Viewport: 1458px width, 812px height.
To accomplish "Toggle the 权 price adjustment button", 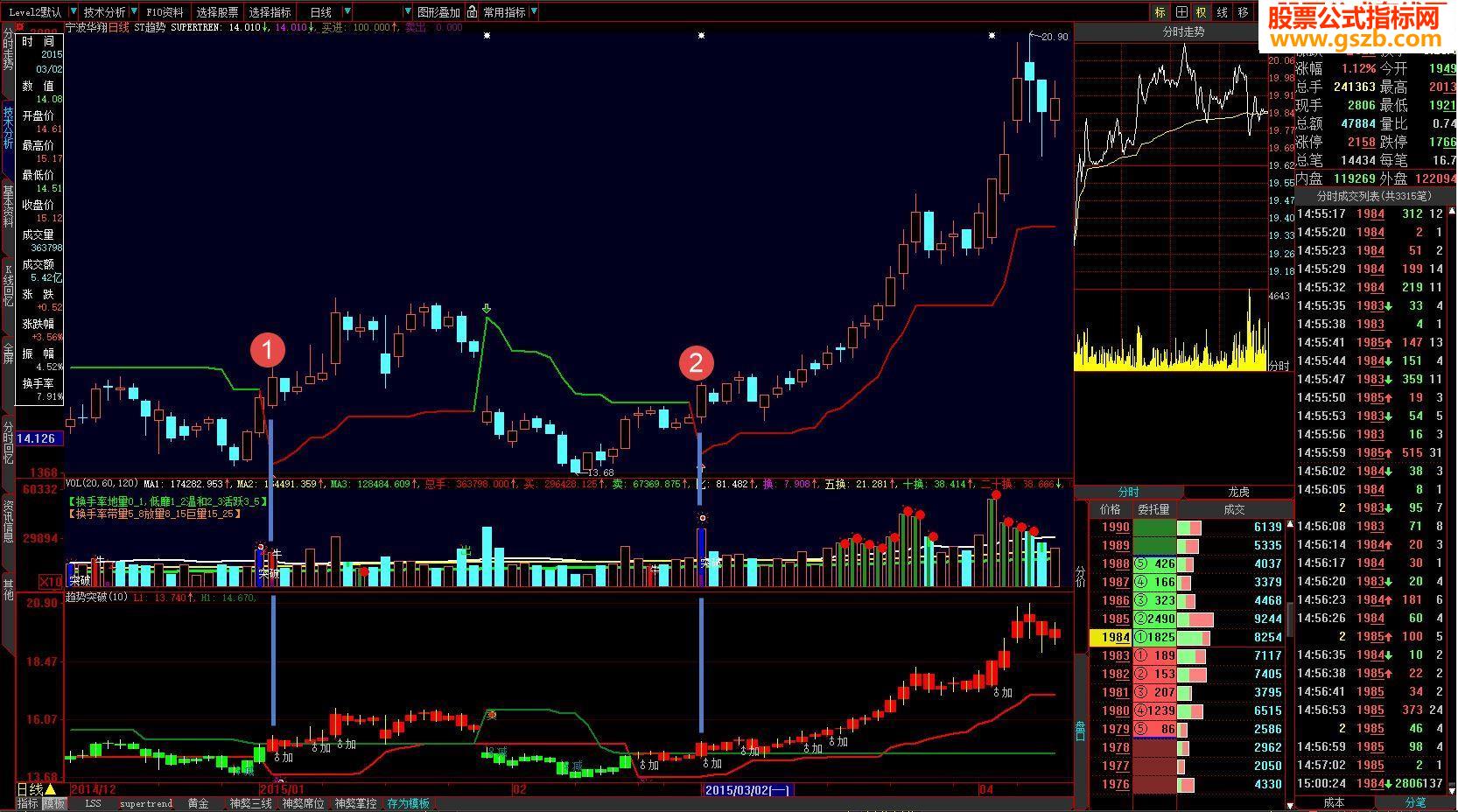I will 1202,12.
